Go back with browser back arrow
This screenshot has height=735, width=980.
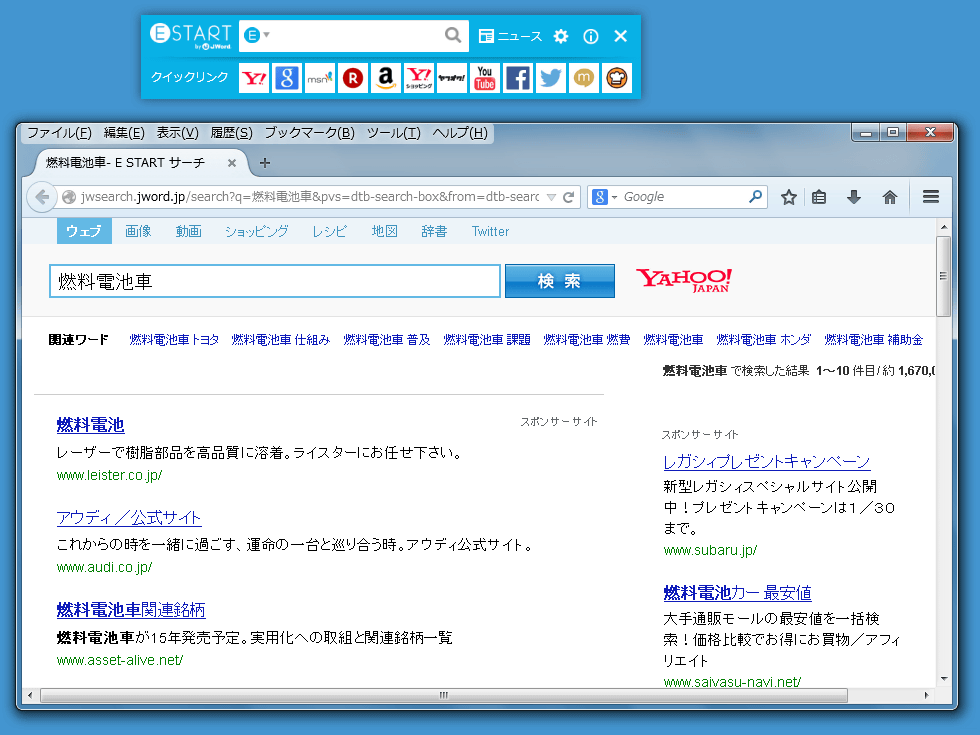[42, 197]
